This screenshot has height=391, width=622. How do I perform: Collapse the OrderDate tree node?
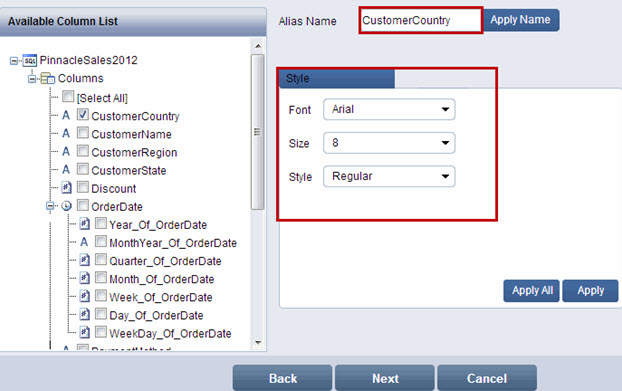(50, 206)
